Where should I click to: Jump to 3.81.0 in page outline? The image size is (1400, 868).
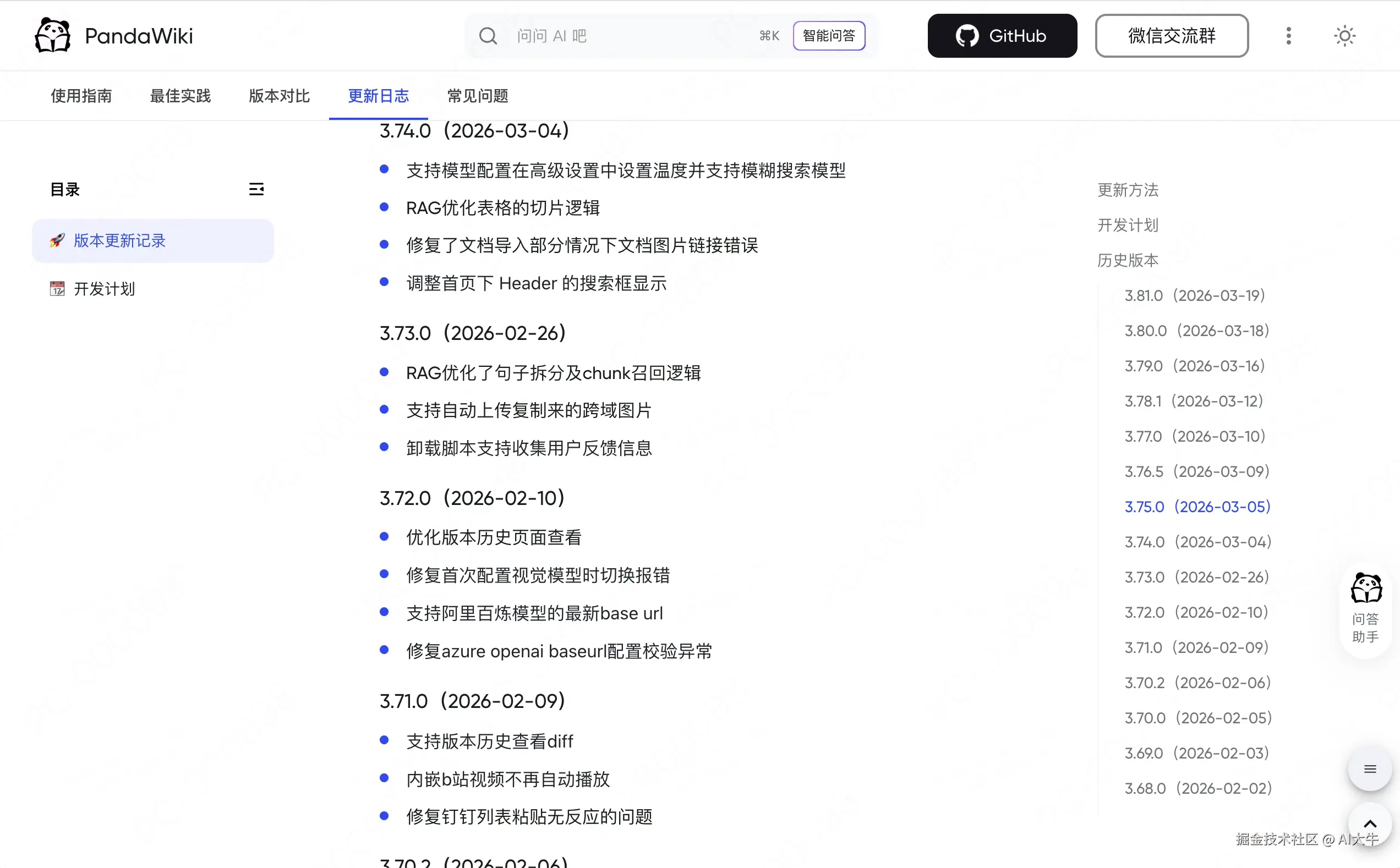pos(1194,295)
